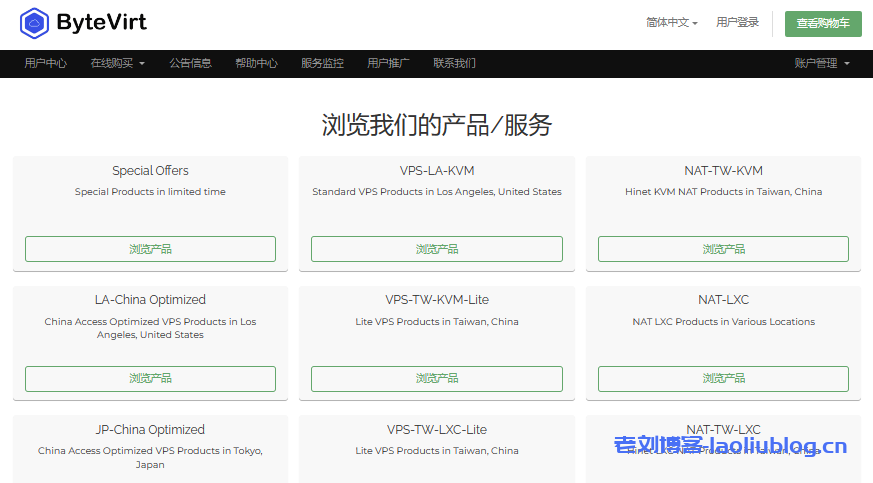
Task: Click 浏览产品 for VPS-LA-KVM
Action: [437, 249]
